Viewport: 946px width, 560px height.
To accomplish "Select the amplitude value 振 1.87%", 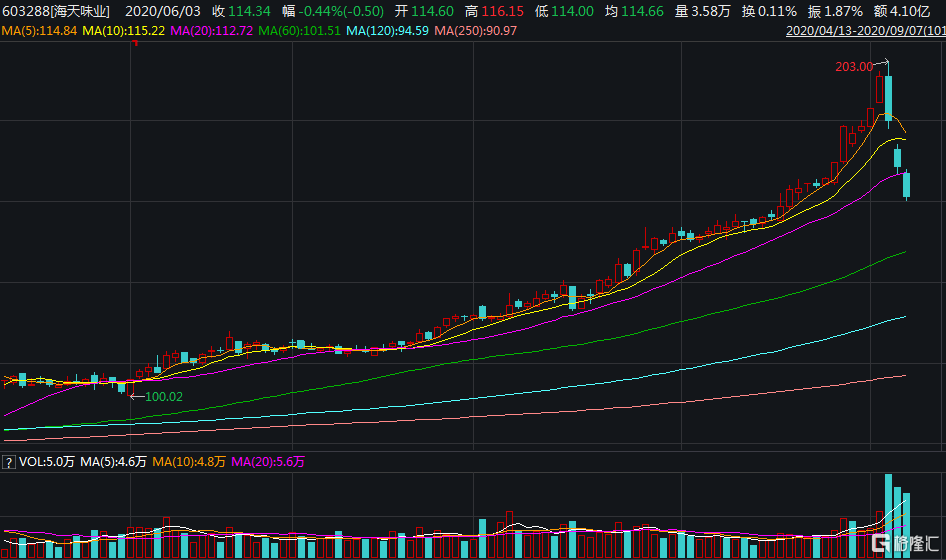I will tap(836, 11).
